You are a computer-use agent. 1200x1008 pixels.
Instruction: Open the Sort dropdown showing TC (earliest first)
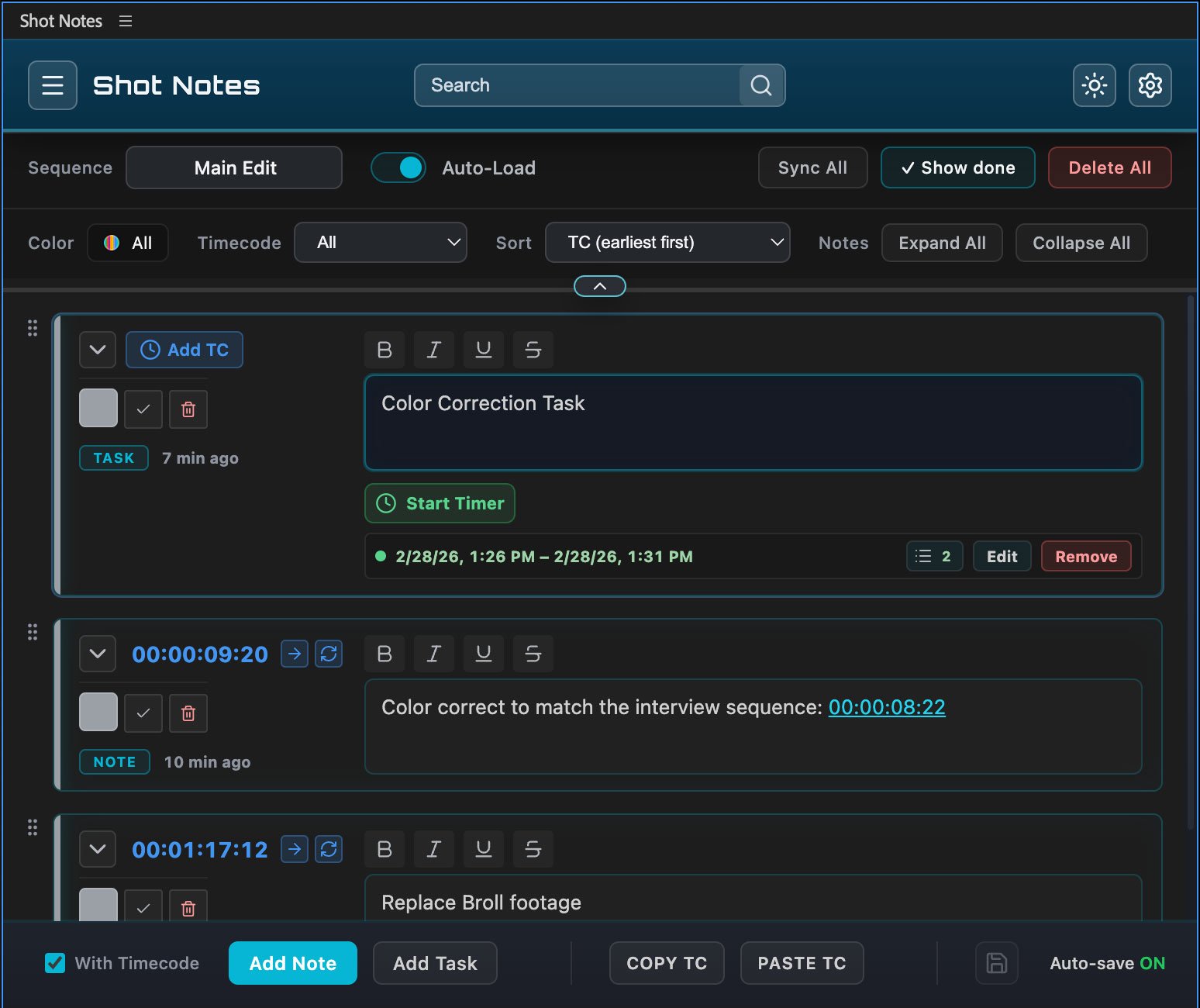click(x=667, y=243)
